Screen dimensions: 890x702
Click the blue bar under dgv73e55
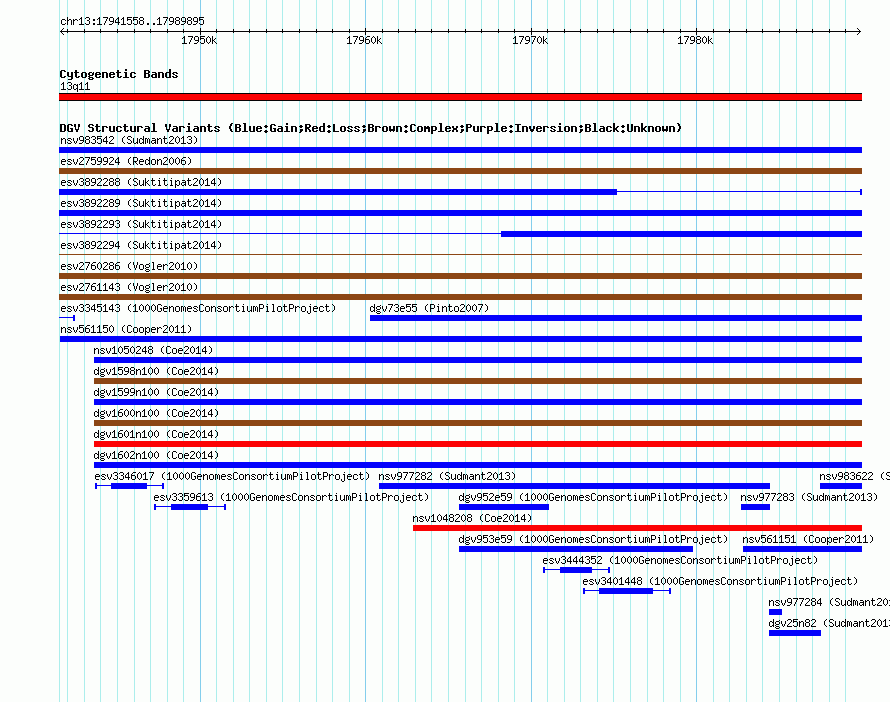(x=616, y=318)
